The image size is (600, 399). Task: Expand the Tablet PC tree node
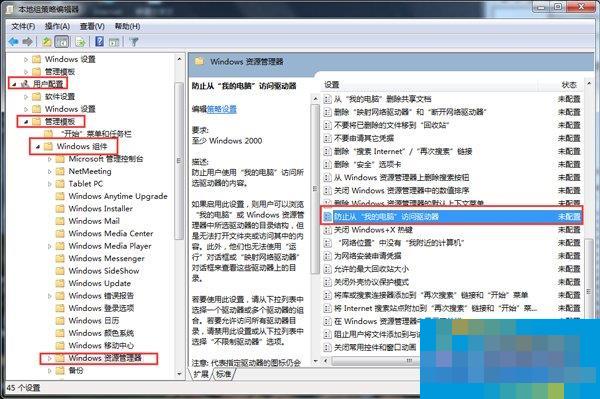pos(49,184)
